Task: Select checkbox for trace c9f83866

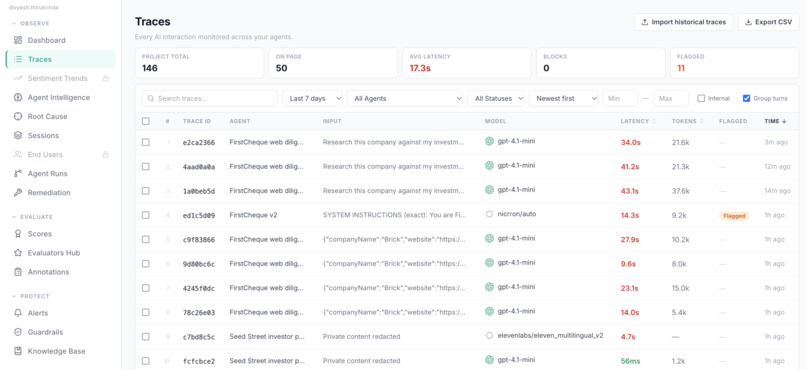Action: tap(146, 239)
